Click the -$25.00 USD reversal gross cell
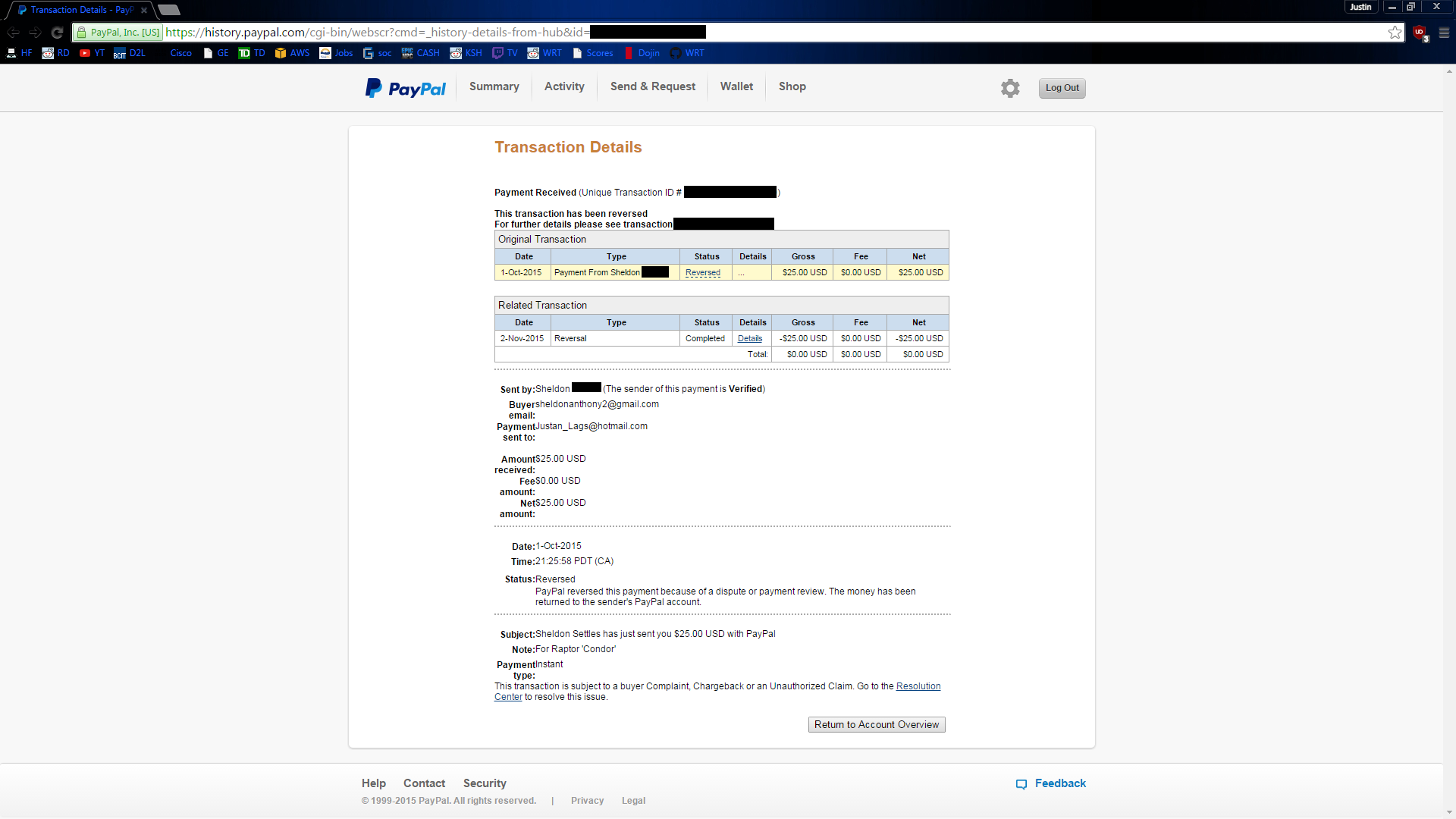Viewport: 1456px width, 819px height. [x=802, y=339]
